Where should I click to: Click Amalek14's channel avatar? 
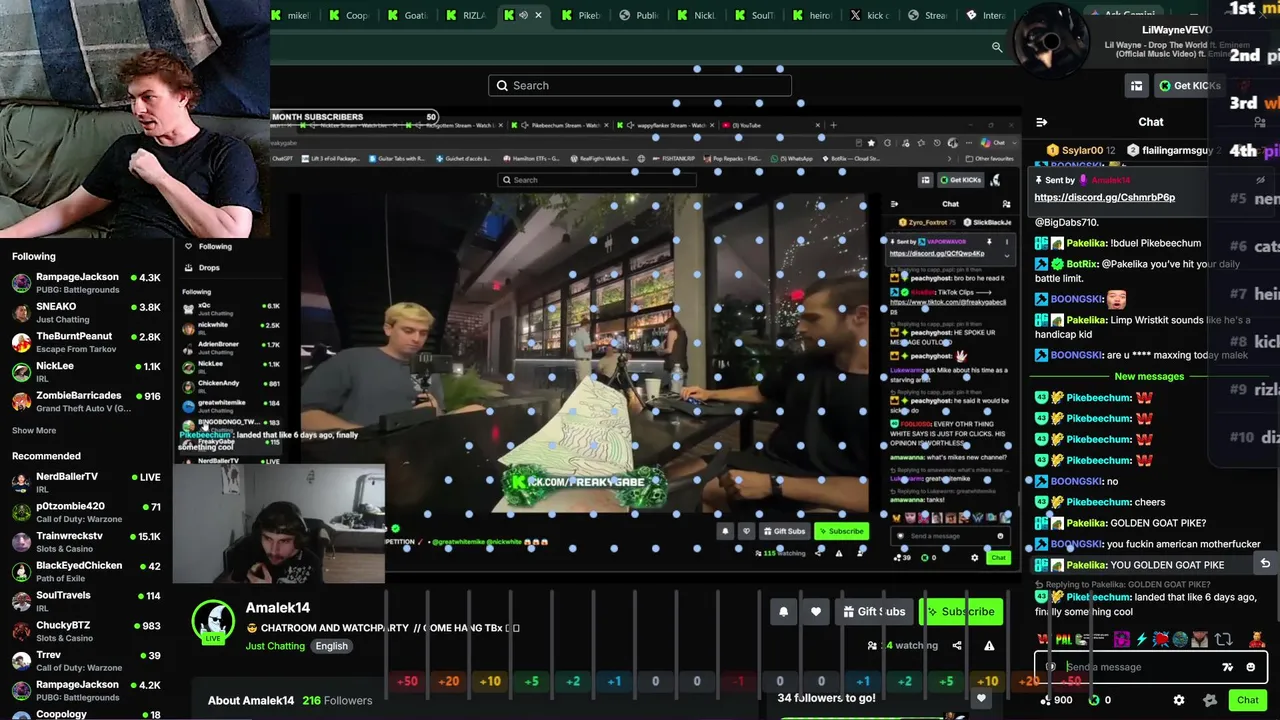pos(213,621)
